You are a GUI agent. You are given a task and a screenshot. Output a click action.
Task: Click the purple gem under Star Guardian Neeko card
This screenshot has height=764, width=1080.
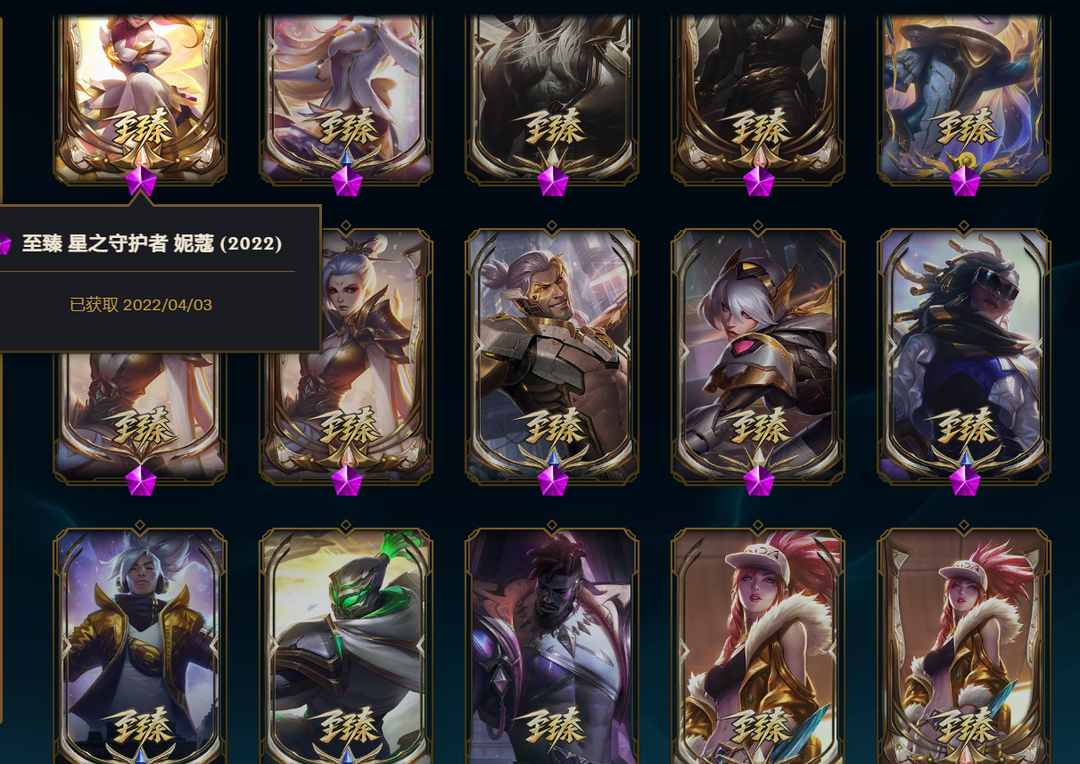[141, 181]
